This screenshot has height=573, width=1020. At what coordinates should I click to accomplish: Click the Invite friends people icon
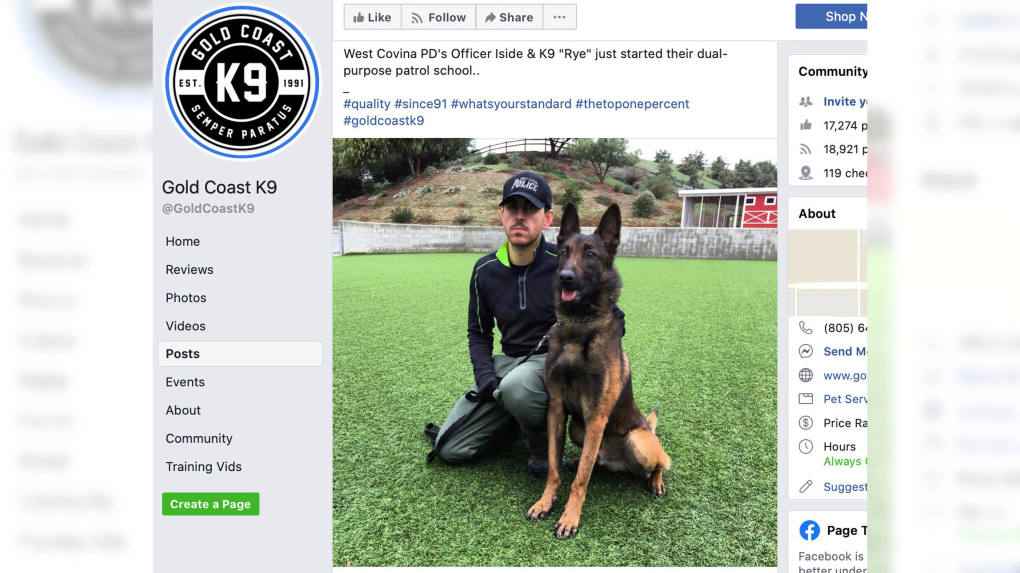pos(806,101)
